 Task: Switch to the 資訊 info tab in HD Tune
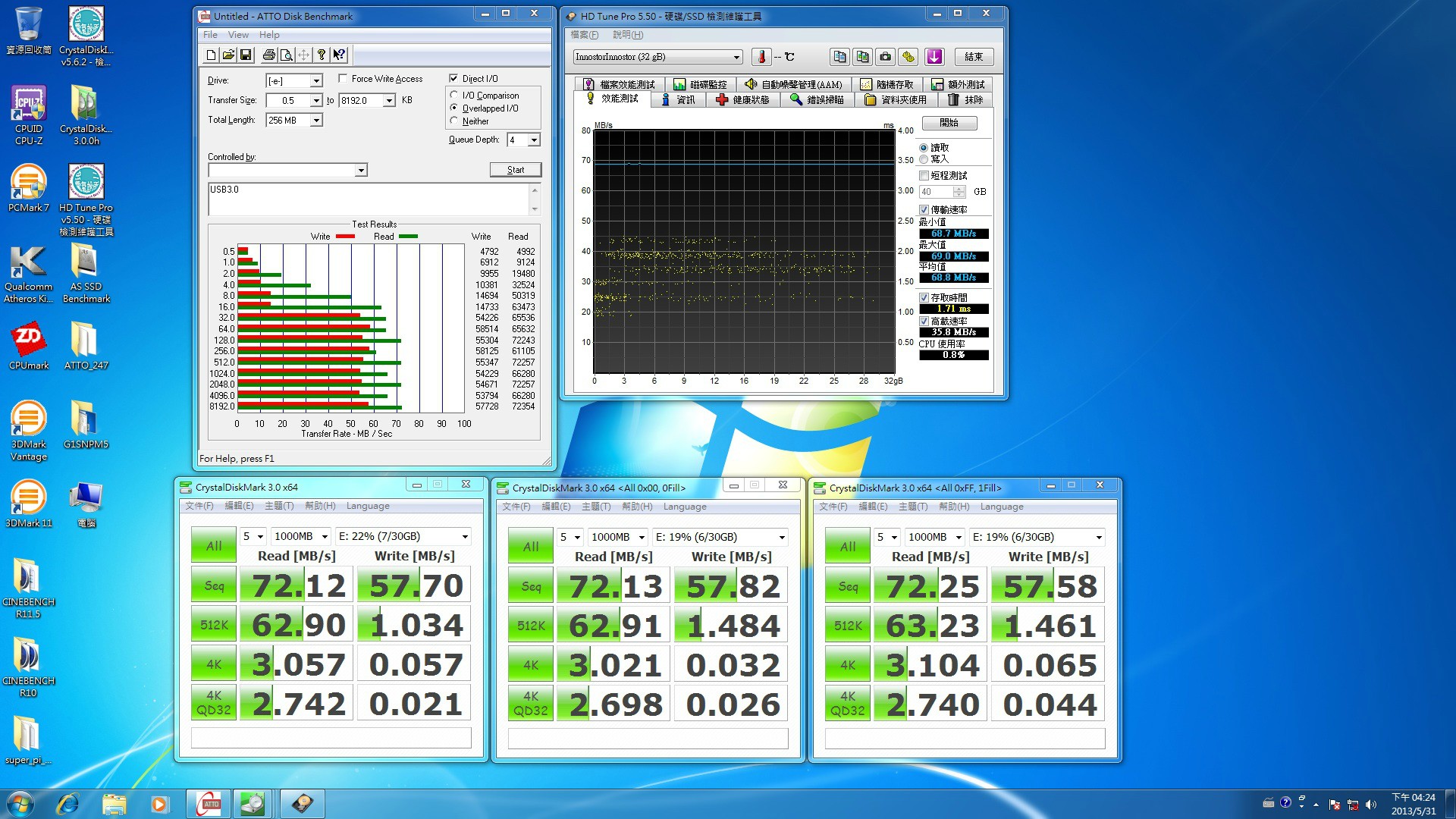tap(678, 99)
